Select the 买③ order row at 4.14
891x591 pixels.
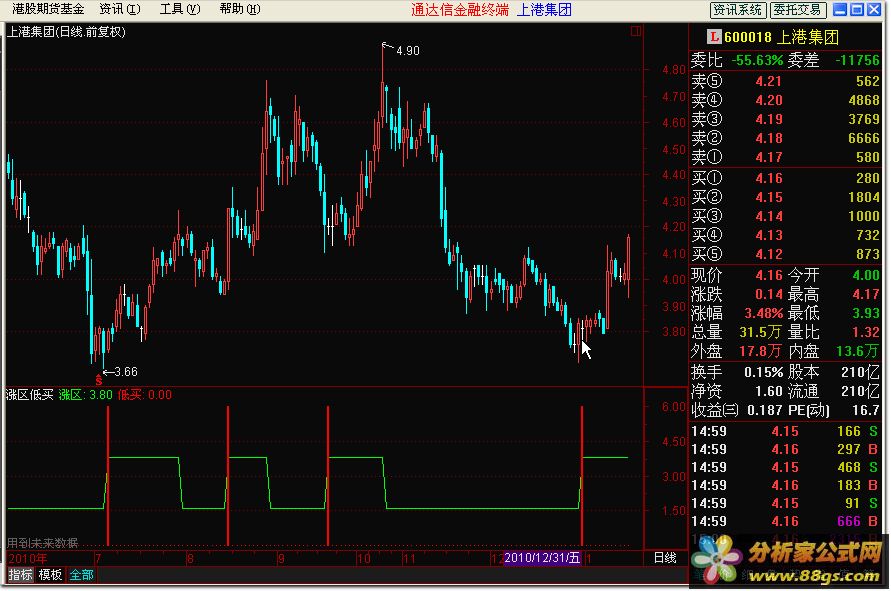[785, 216]
